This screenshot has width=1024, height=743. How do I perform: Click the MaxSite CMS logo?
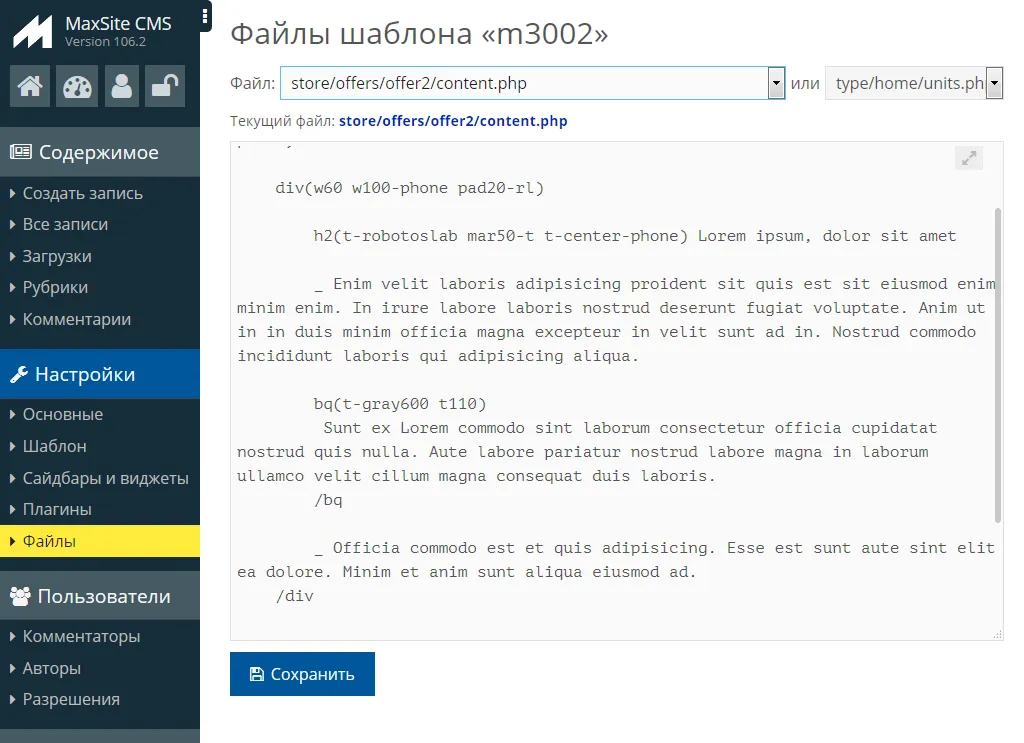pos(32,31)
